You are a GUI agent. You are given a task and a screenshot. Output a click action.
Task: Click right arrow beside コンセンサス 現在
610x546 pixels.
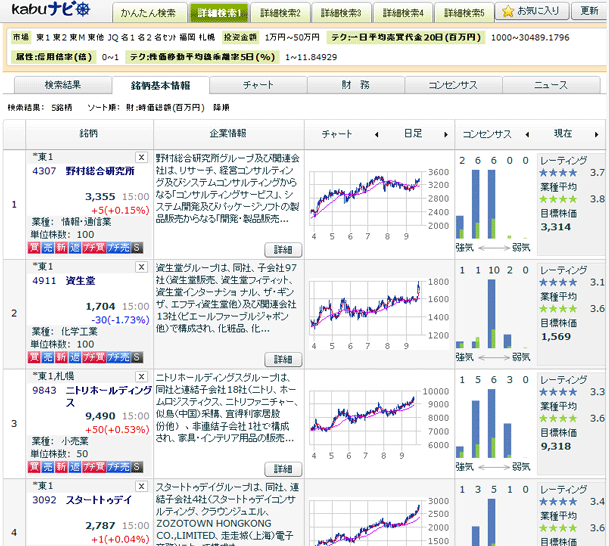(x=596, y=135)
